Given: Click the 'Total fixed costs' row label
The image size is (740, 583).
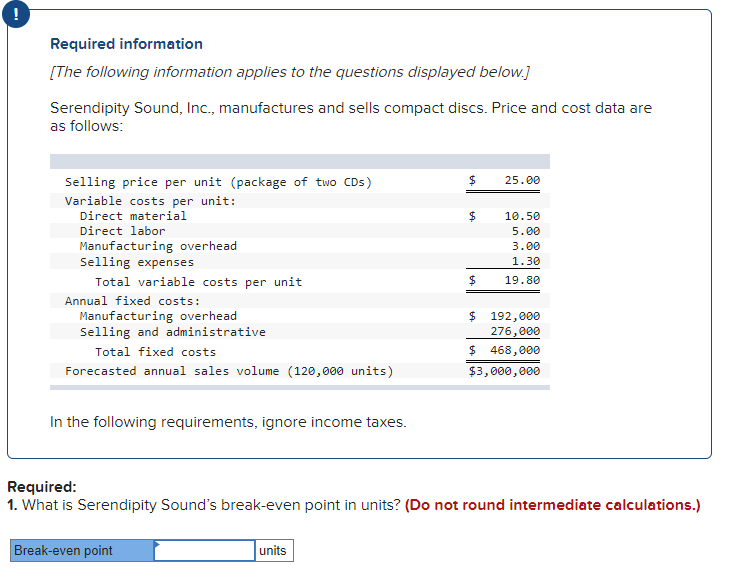Looking at the screenshot, I should pos(155,352).
